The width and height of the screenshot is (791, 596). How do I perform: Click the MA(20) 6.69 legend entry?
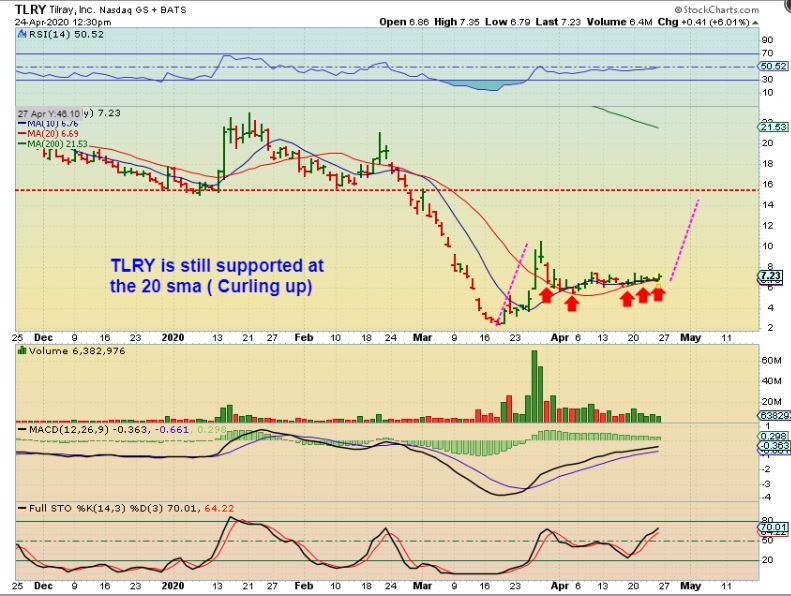[x=48, y=134]
